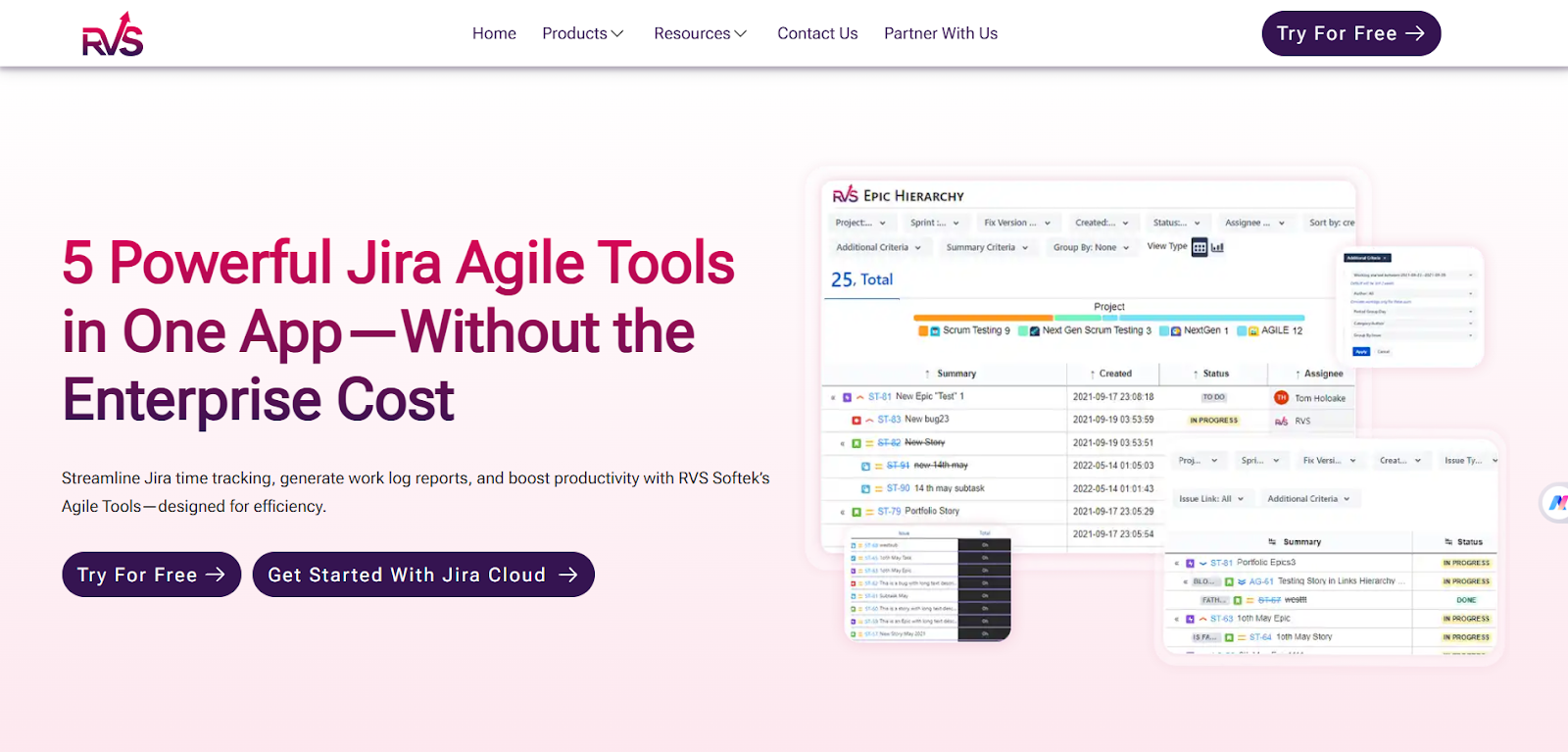Click the subtask icon of ST-90
Screen dimensions: 1568x752
click(x=865, y=489)
